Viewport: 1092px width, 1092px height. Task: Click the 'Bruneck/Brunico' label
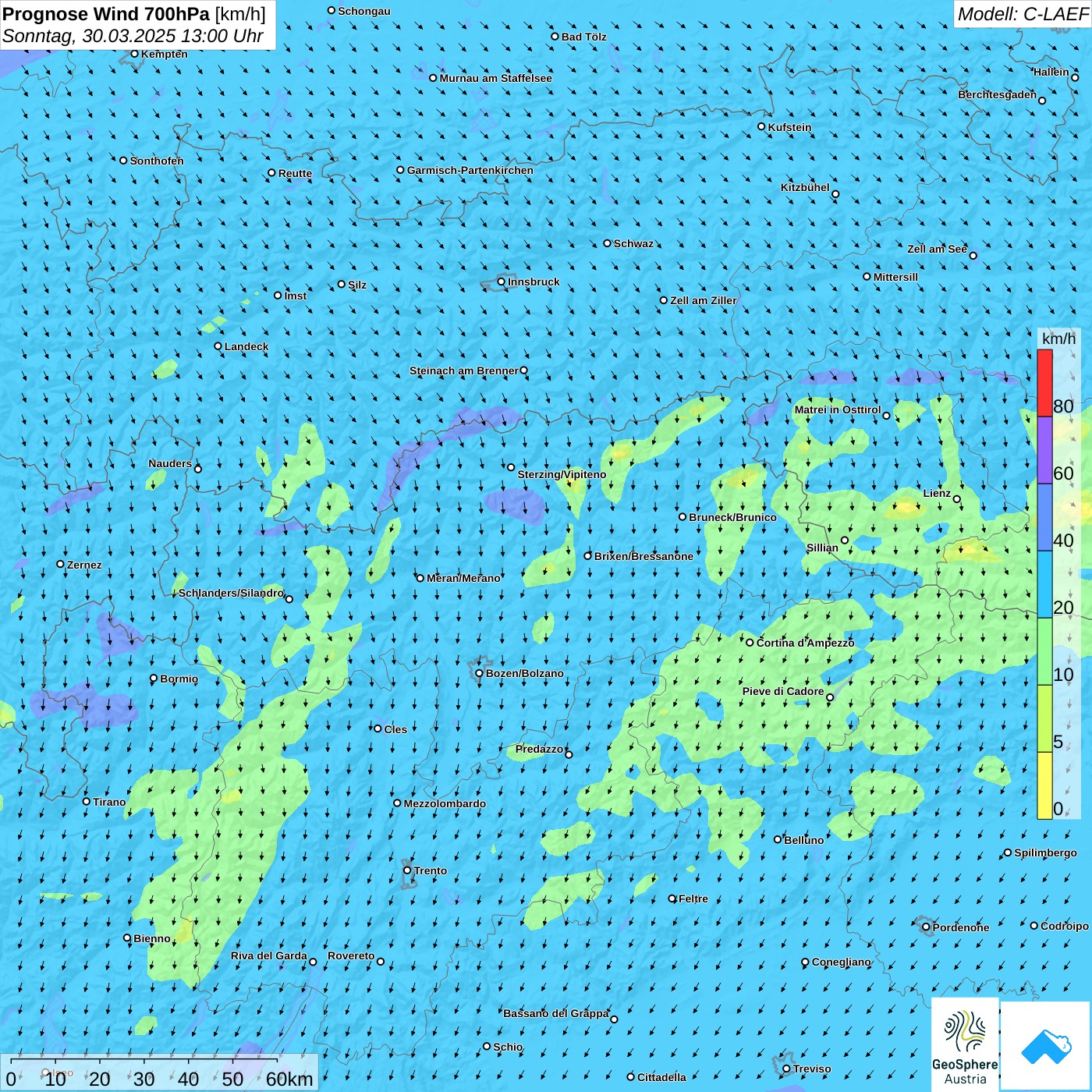click(732, 517)
